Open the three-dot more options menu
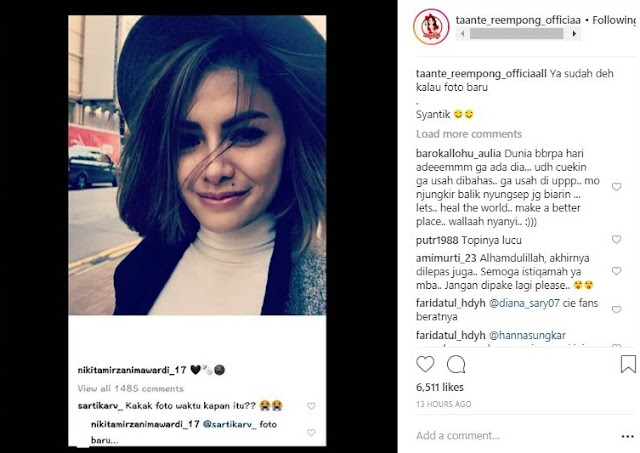The height and width of the screenshot is (453, 640). (x=627, y=436)
